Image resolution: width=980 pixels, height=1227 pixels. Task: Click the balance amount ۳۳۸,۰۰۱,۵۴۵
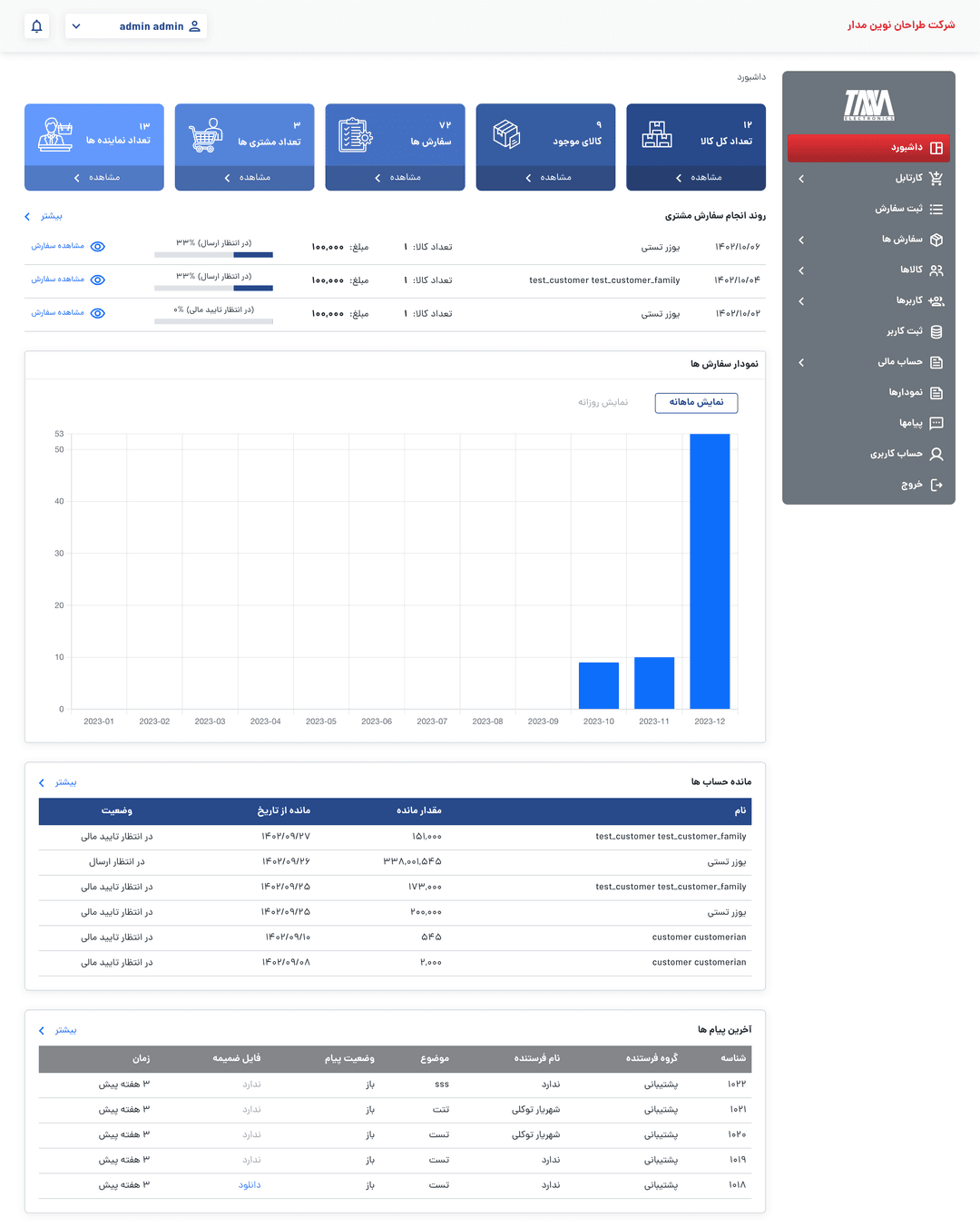click(412, 861)
